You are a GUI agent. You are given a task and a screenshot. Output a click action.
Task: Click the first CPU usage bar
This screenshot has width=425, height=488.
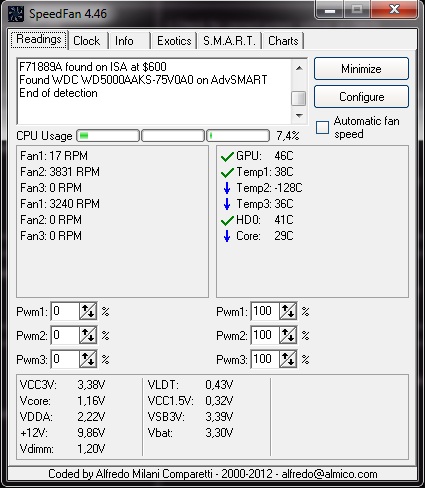tap(108, 136)
